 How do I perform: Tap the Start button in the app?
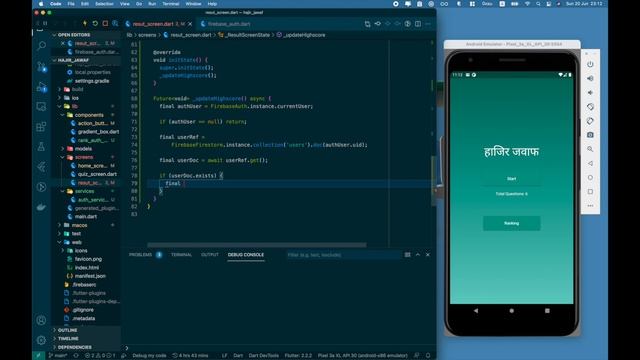[x=511, y=179]
